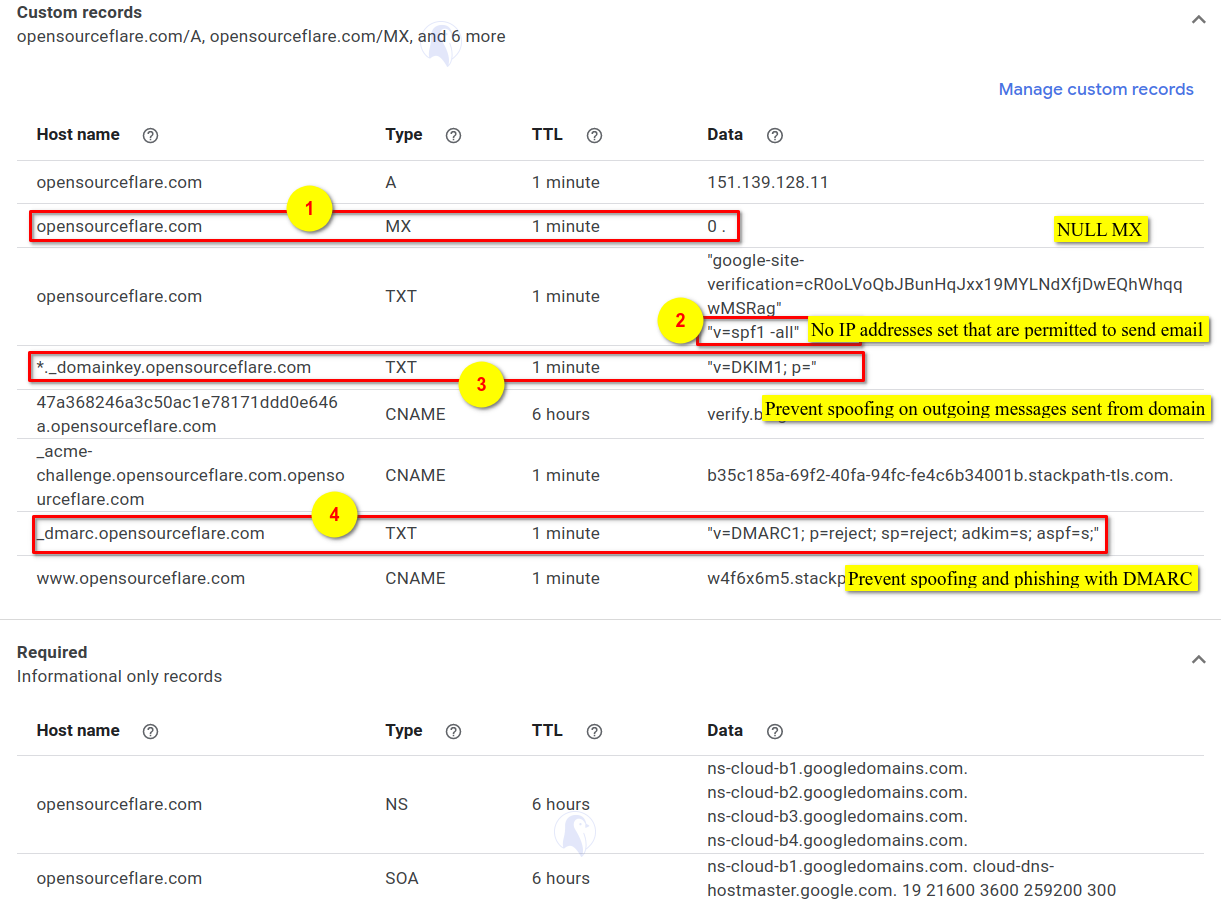Click yellow marker number 1

tap(310, 210)
